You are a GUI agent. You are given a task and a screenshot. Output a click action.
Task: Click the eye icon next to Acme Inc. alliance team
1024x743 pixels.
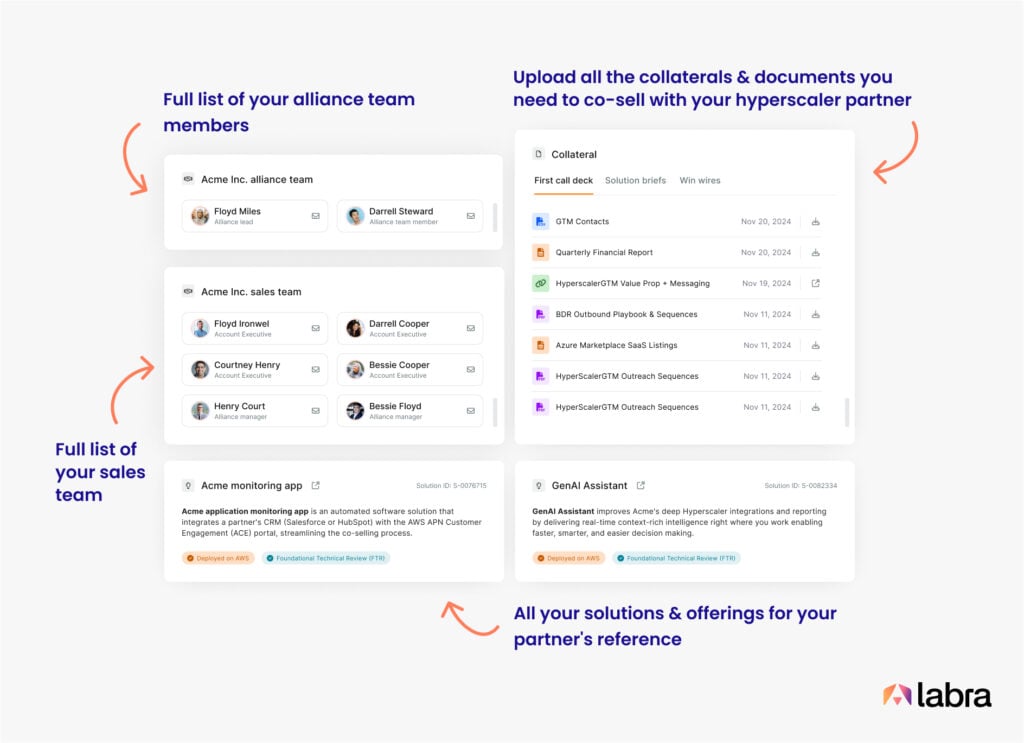pyautogui.click(x=188, y=179)
